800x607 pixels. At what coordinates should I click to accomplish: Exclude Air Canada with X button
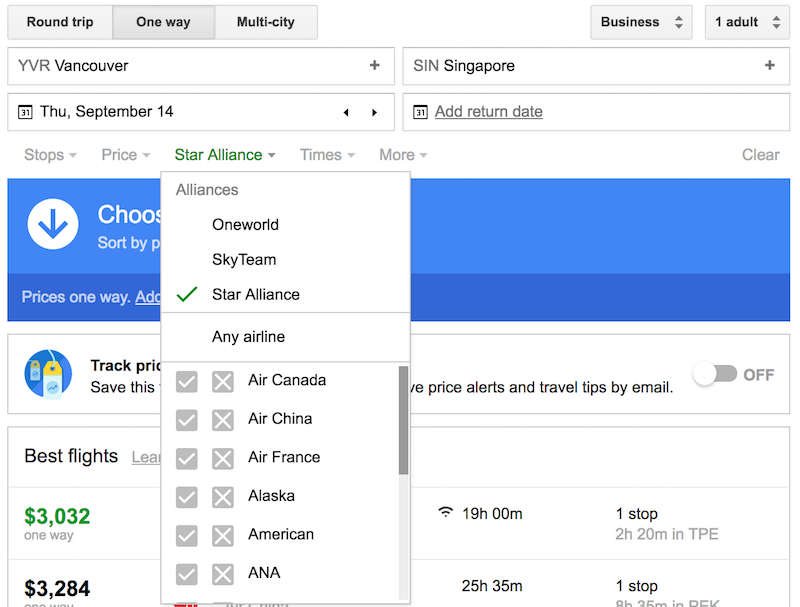(223, 382)
